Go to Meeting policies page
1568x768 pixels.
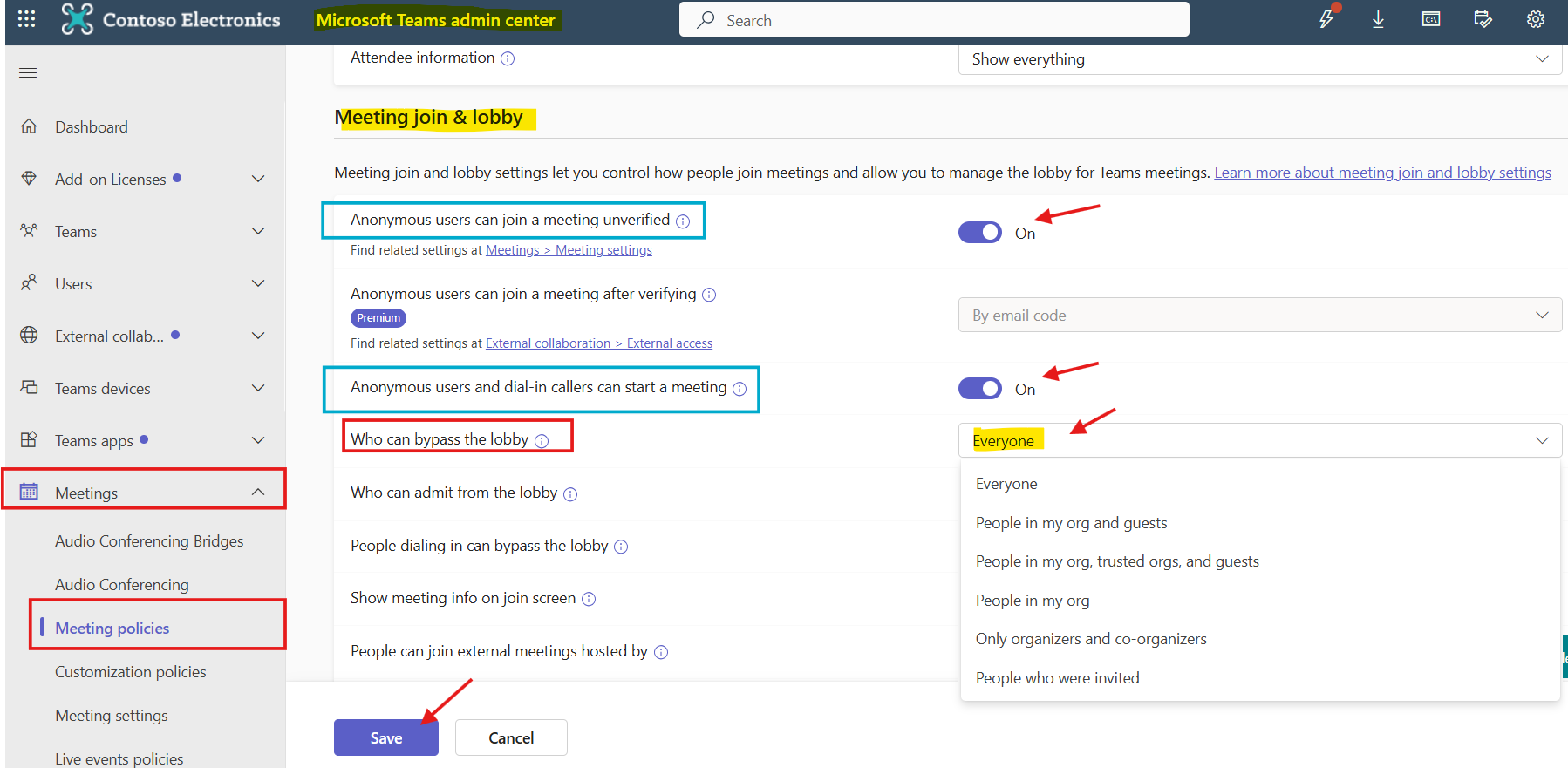tap(112, 629)
